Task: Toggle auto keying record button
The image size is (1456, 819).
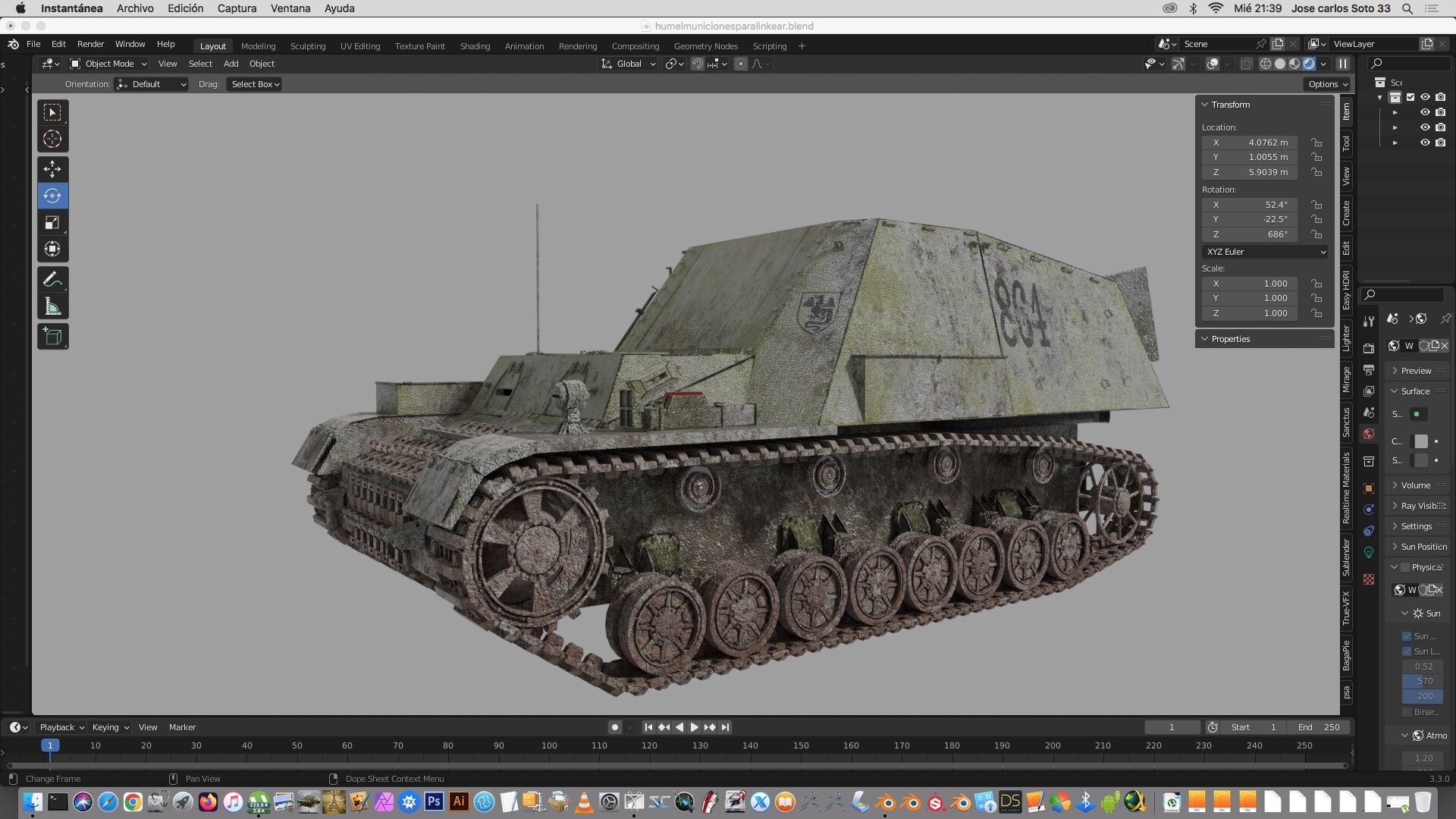Action: click(615, 727)
